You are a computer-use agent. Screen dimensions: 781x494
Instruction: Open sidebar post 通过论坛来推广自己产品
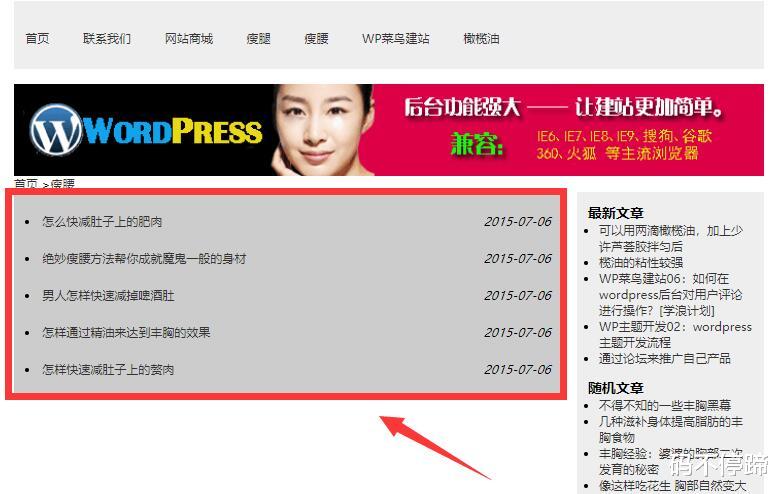pos(664,359)
